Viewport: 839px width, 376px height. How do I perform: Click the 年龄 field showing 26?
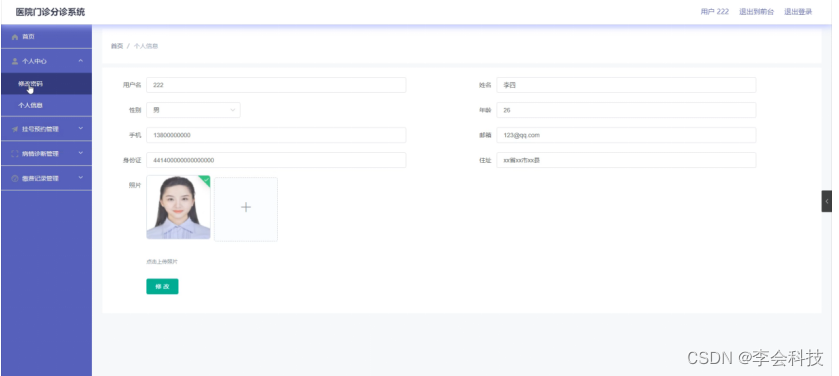point(626,110)
